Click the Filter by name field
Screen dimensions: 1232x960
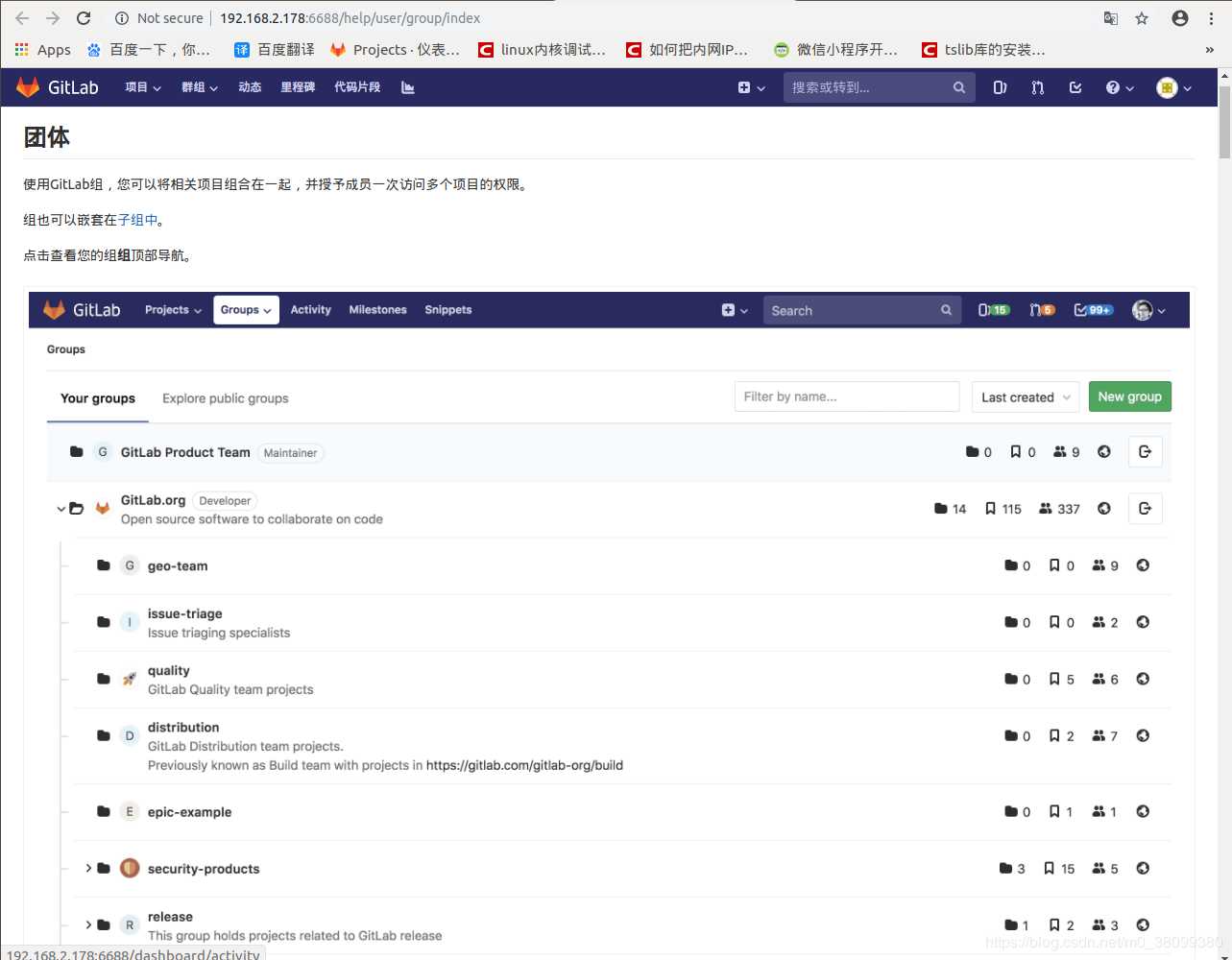tap(847, 396)
